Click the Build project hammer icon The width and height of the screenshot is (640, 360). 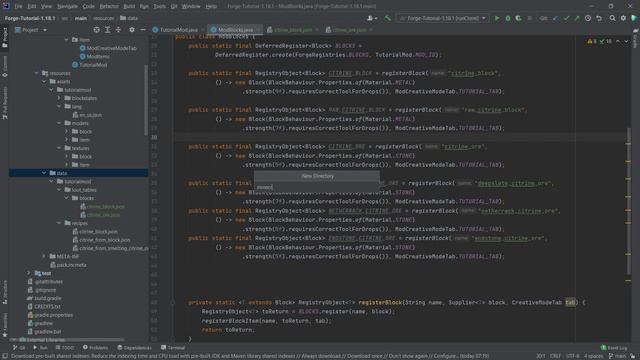click(388, 18)
